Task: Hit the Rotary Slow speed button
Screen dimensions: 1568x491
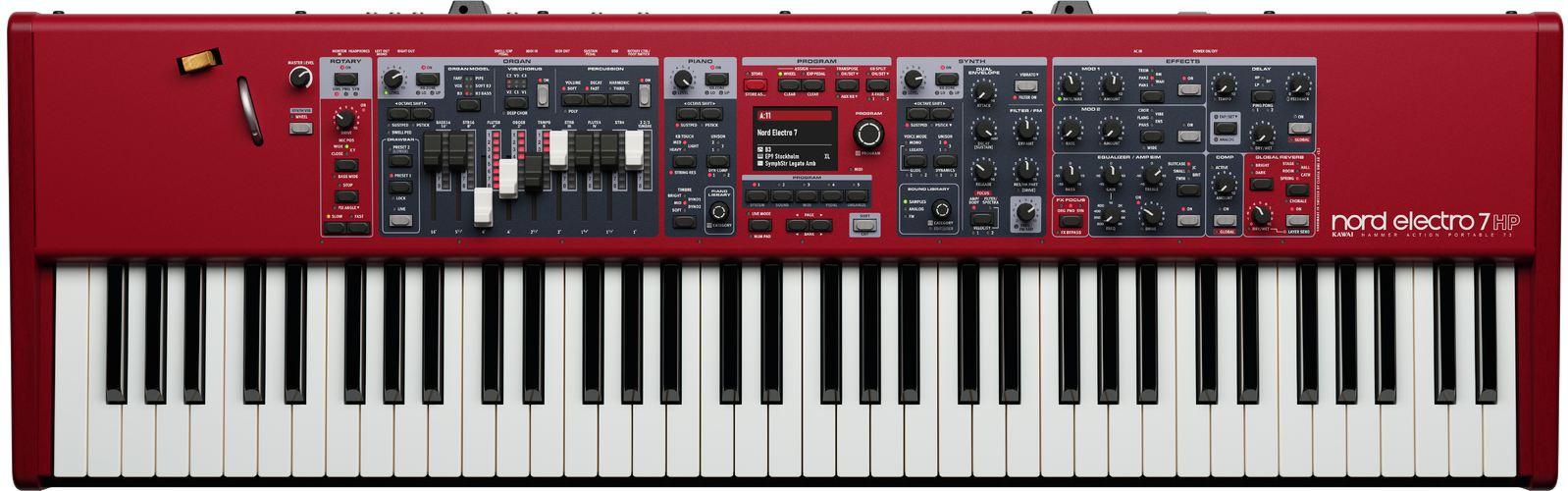Action: tap(335, 228)
